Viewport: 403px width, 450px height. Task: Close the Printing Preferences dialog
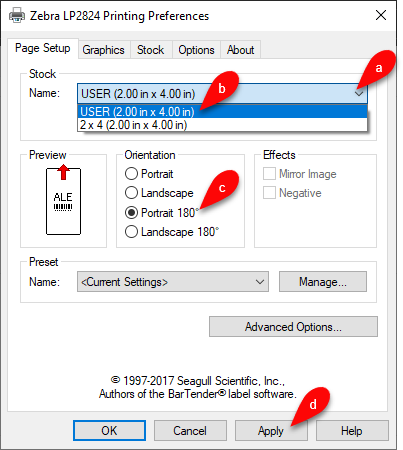[381, 15]
